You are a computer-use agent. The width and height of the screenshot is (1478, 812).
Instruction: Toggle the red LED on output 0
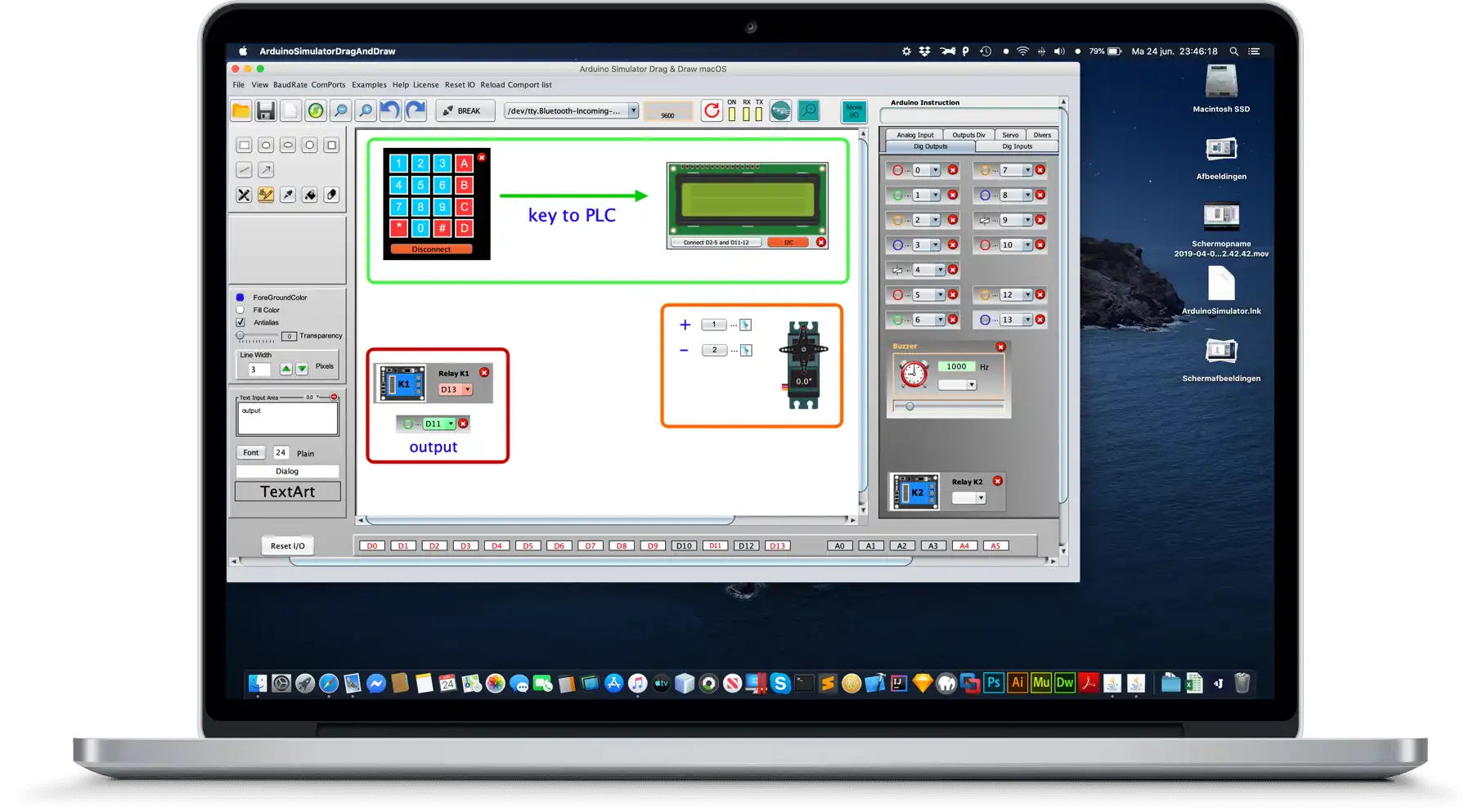(x=897, y=170)
